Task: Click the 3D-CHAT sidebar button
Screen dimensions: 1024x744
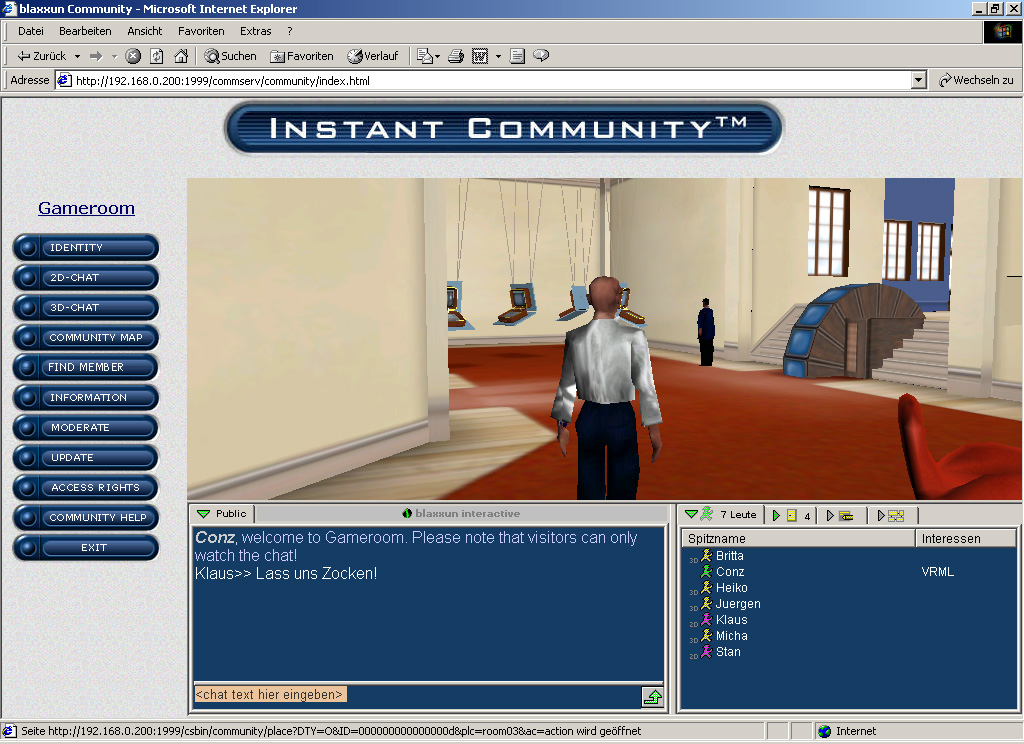Action: pyautogui.click(x=86, y=308)
